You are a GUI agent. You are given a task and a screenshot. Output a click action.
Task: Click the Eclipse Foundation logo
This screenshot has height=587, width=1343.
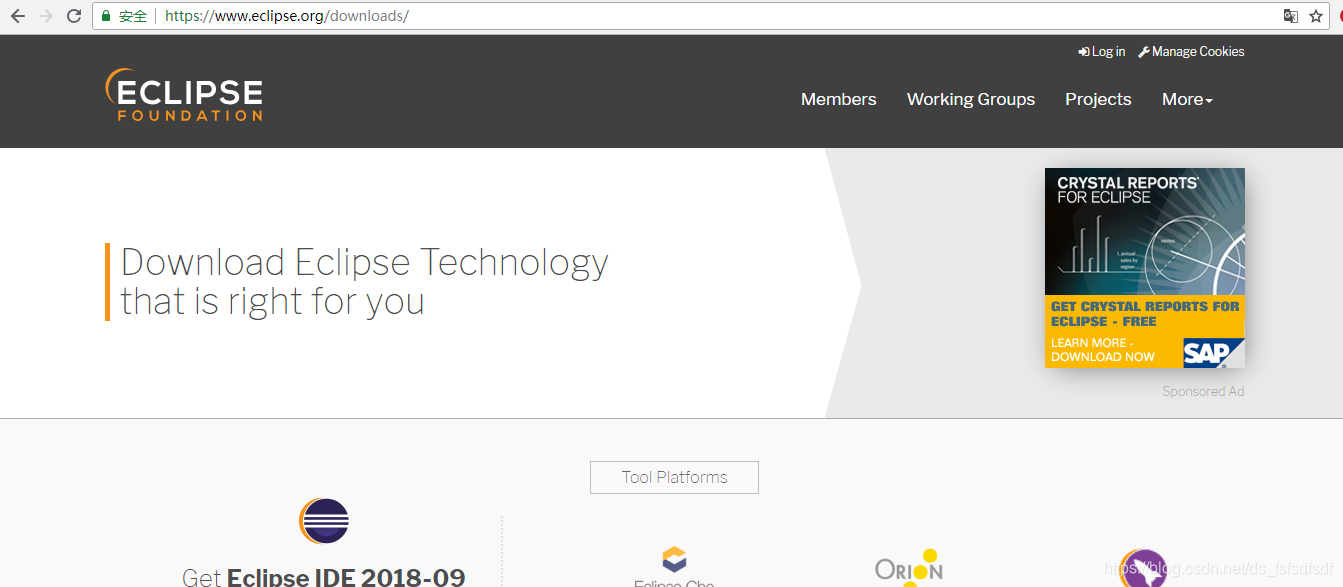[184, 95]
